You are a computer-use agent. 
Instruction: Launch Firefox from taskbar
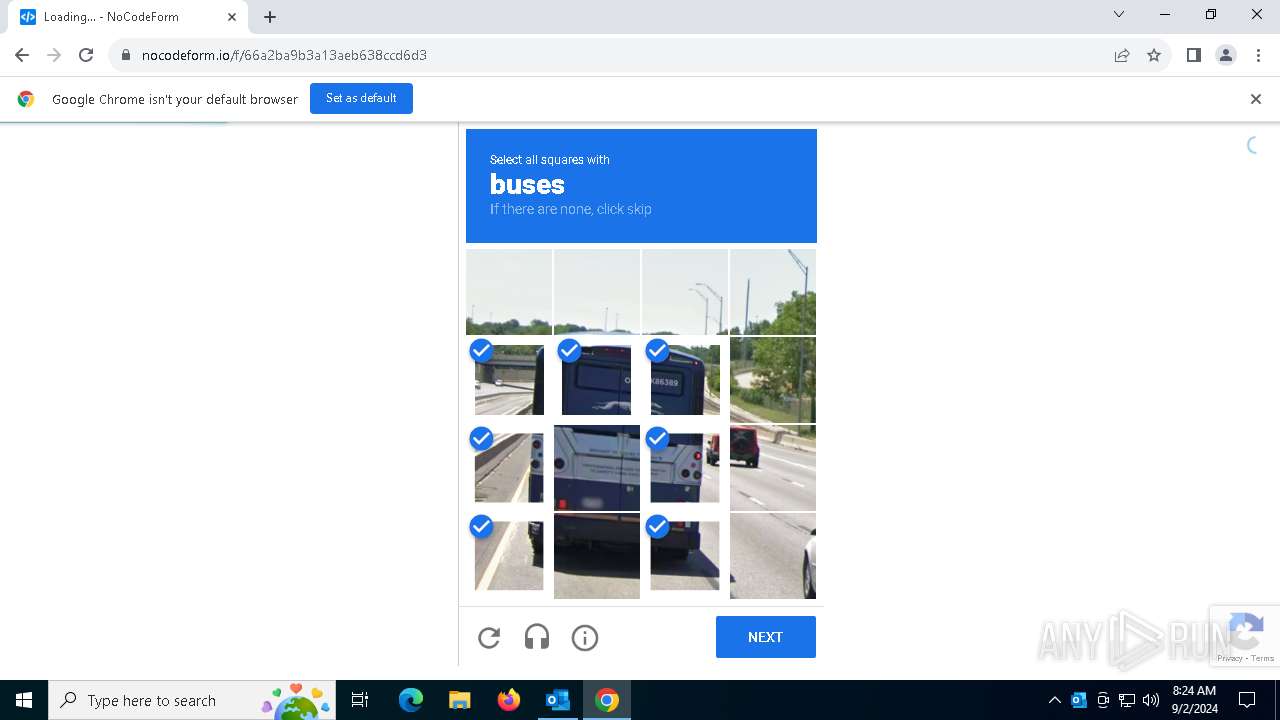click(x=509, y=700)
